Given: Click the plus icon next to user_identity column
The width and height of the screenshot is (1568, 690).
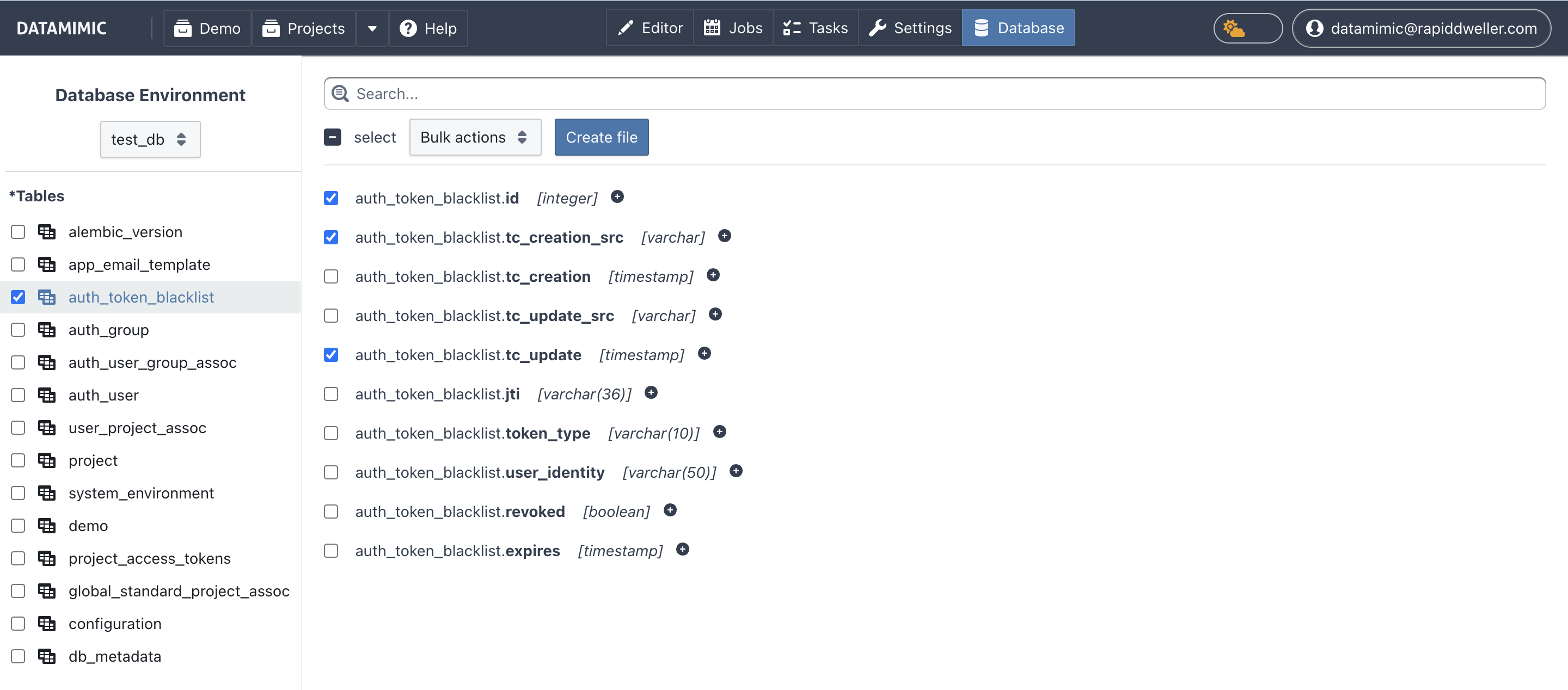Looking at the screenshot, I should click(736, 471).
